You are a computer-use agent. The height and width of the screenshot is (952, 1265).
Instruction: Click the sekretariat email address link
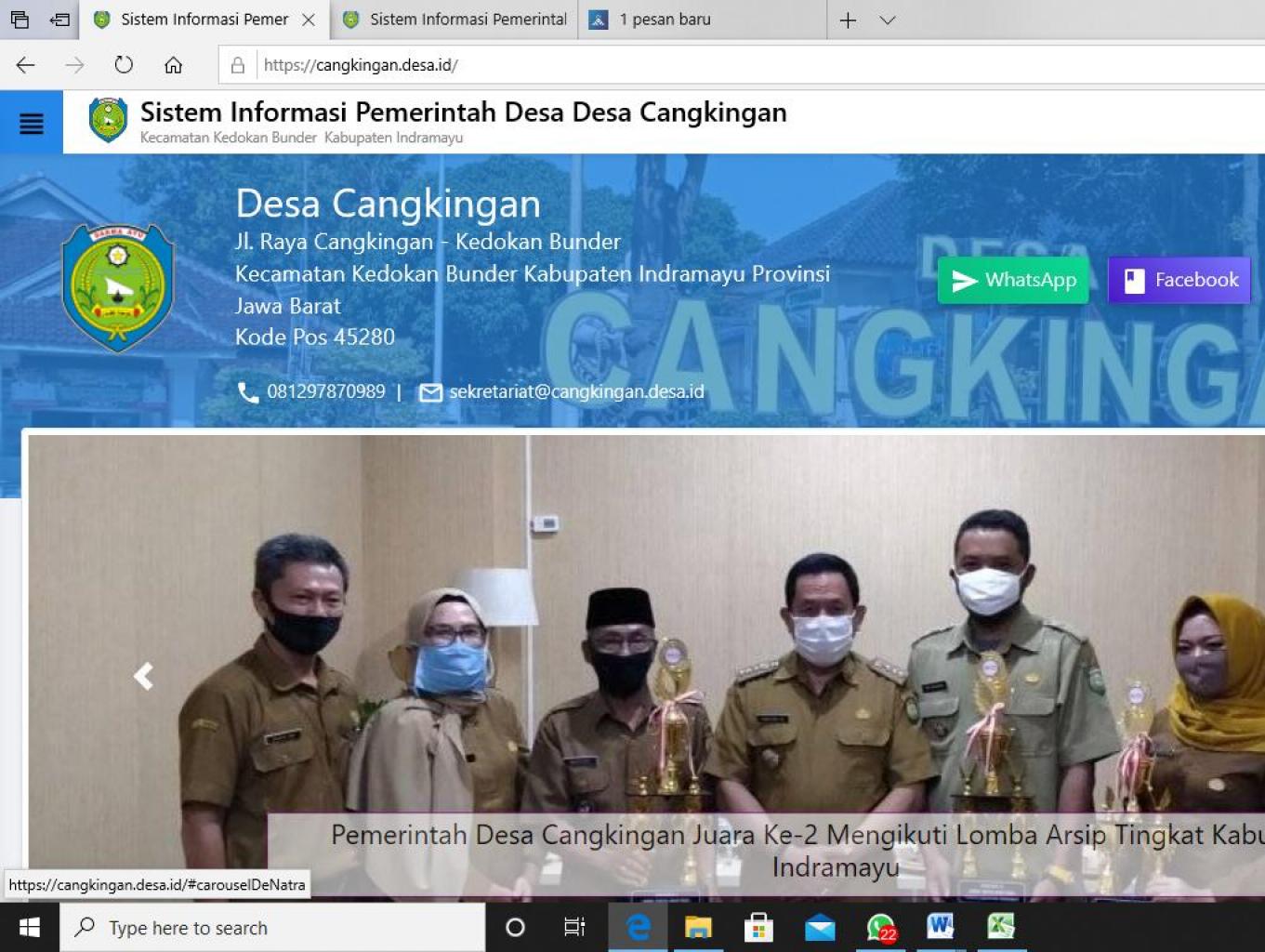click(x=576, y=391)
